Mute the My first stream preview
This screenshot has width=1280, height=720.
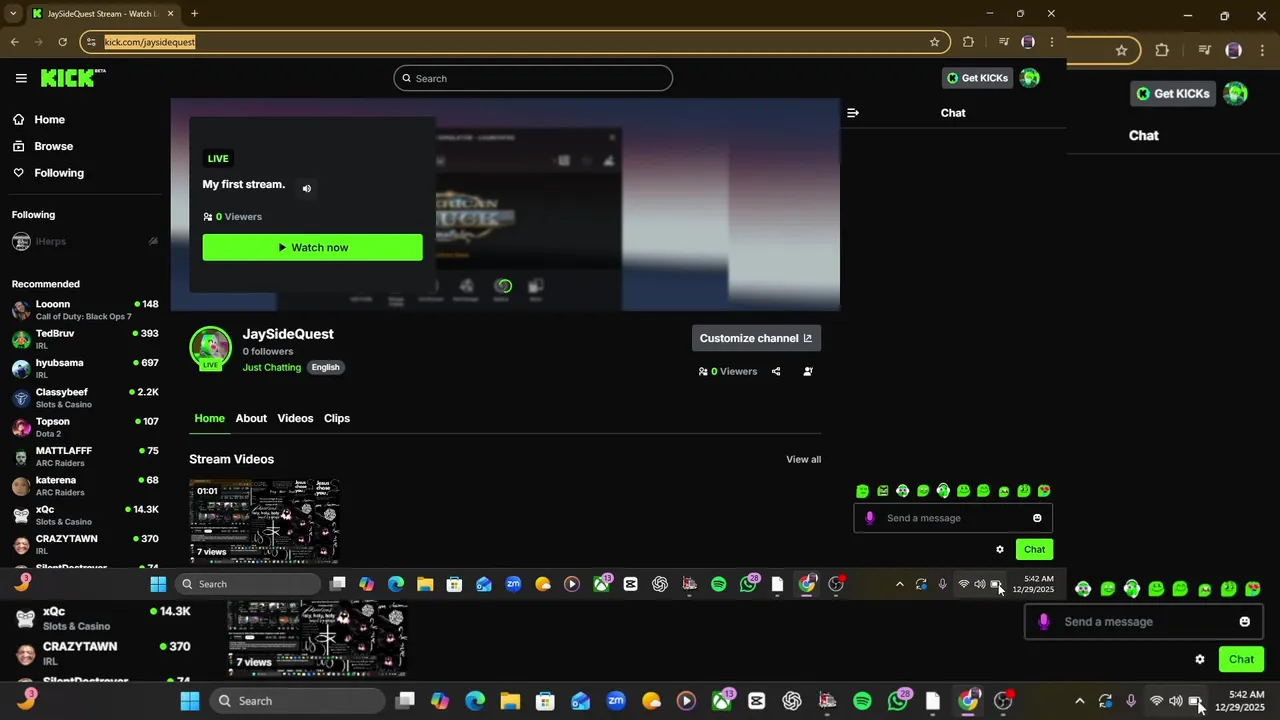pyautogui.click(x=307, y=188)
